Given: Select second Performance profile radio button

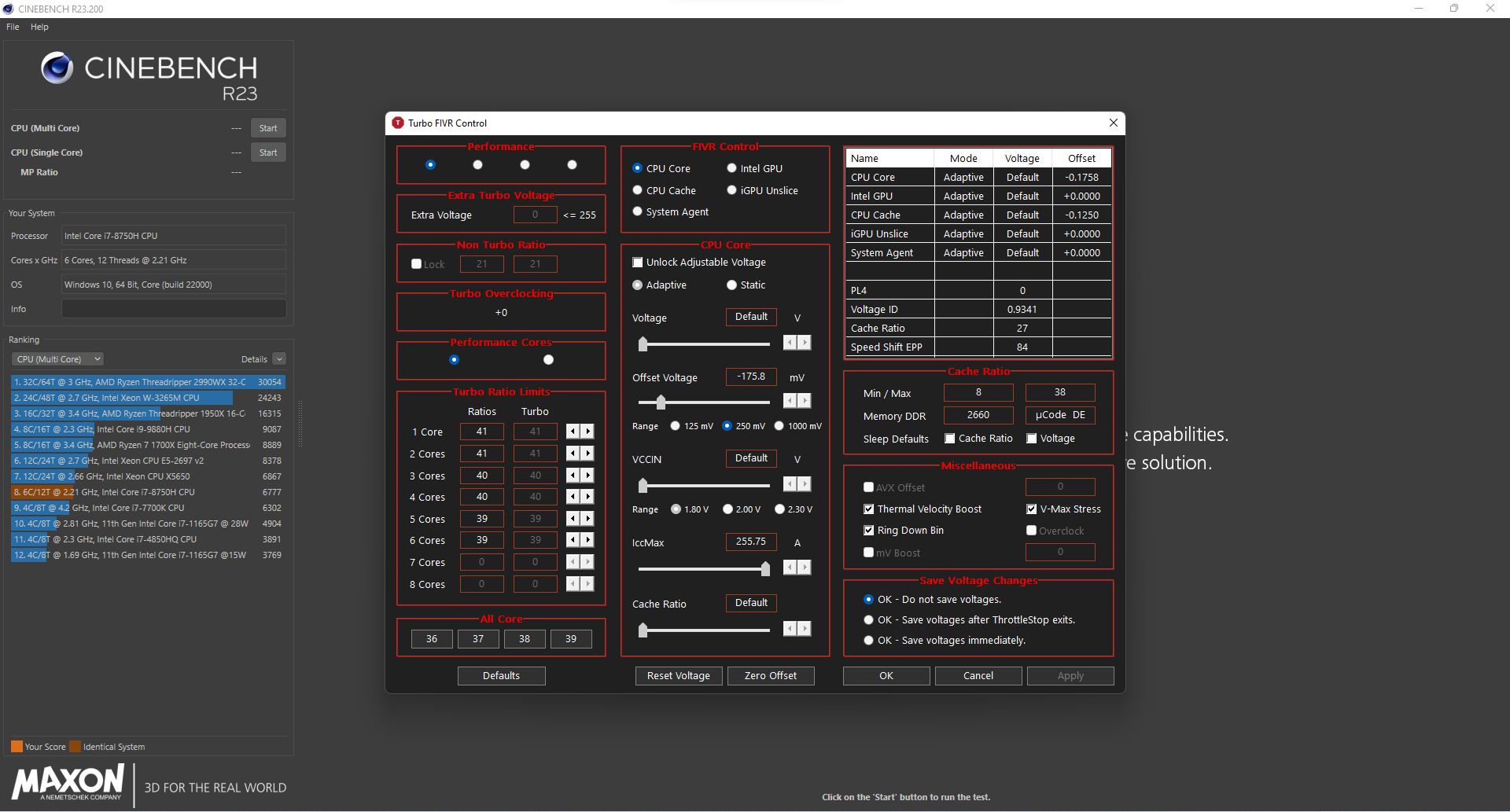Looking at the screenshot, I should (477, 165).
